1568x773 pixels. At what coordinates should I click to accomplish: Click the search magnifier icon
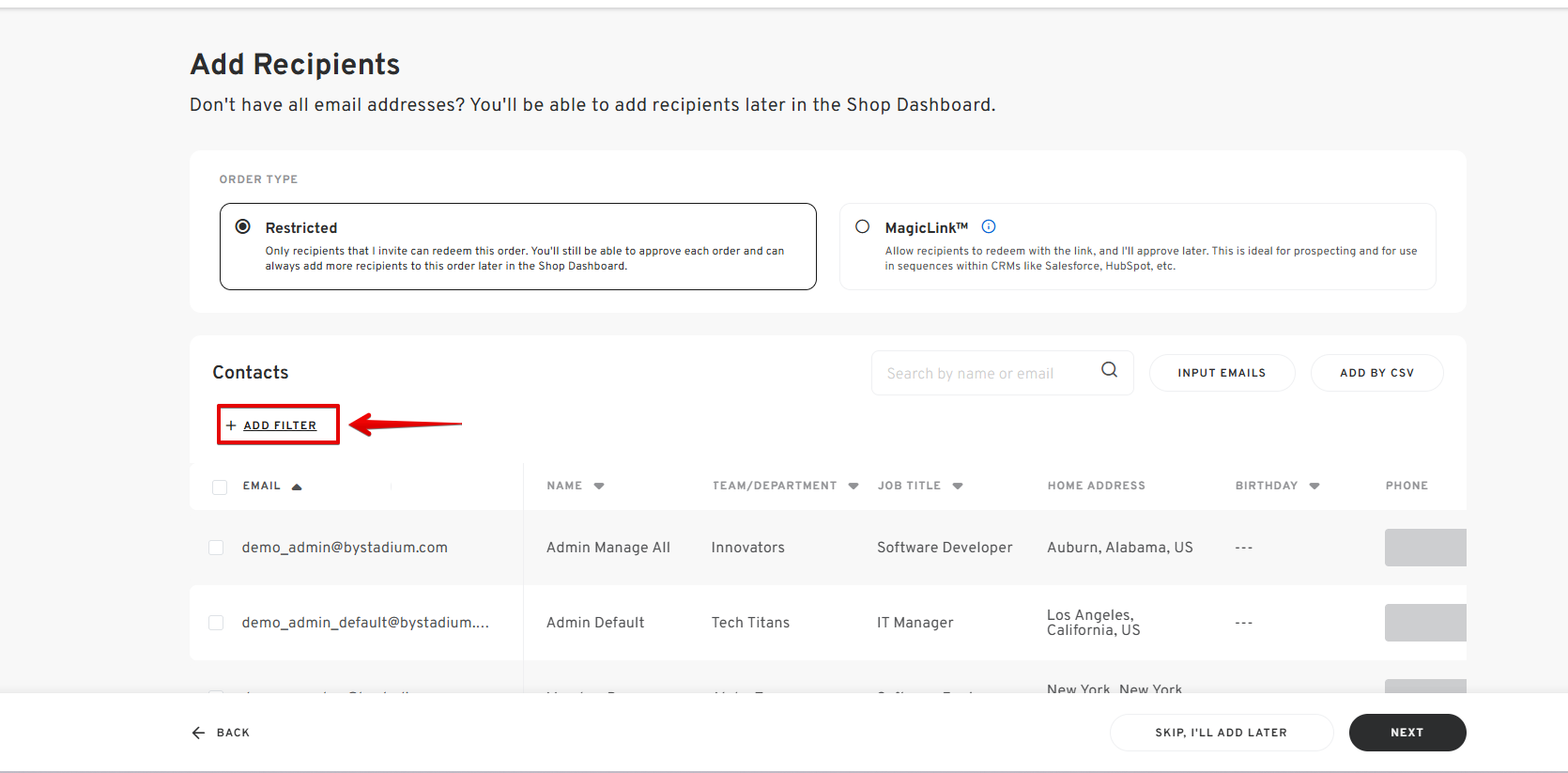click(x=1109, y=370)
